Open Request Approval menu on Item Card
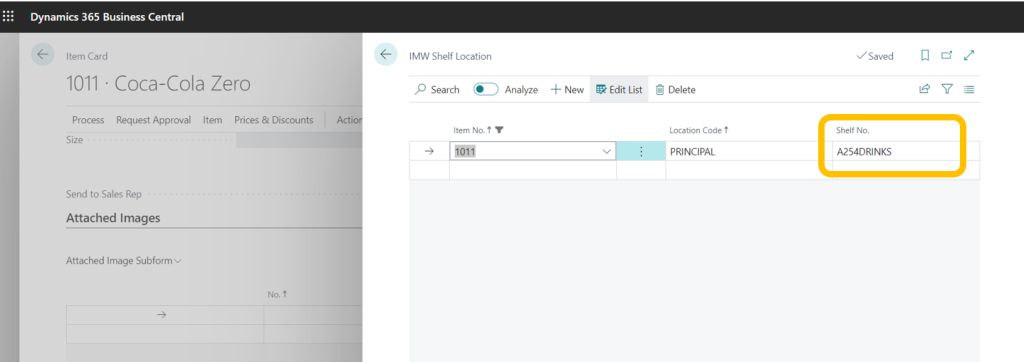 (153, 120)
